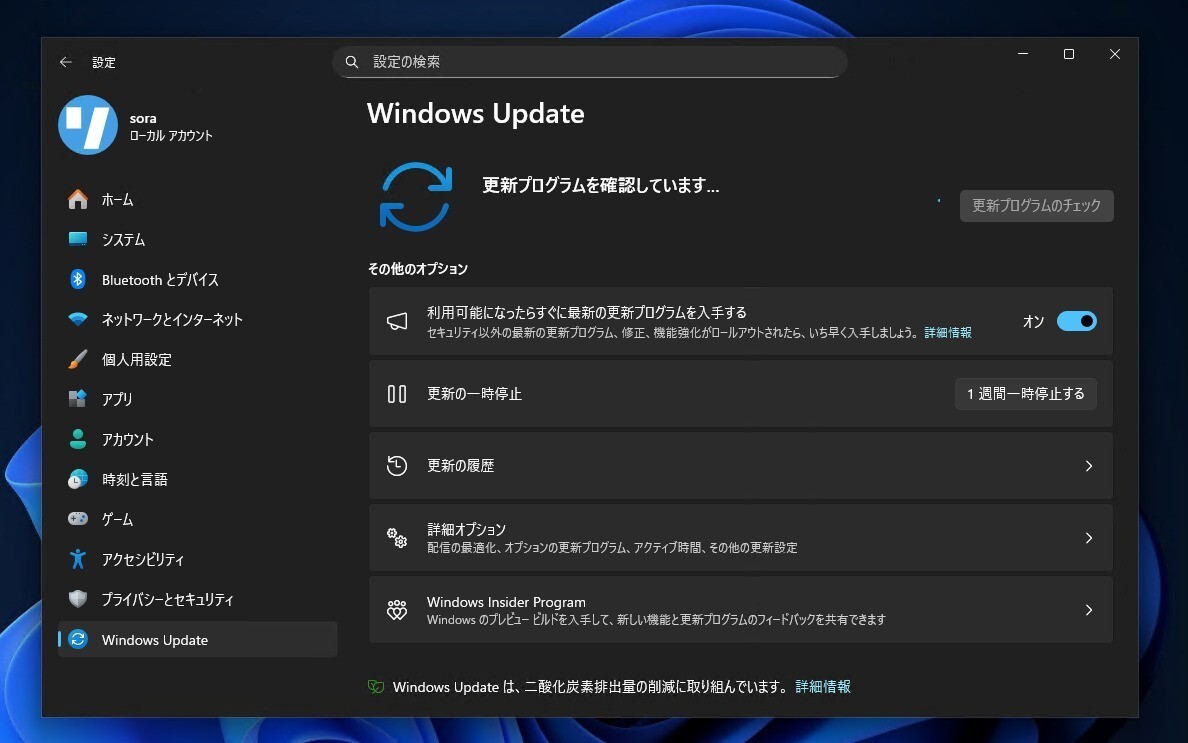Click the Bluetooth icon in sidebar
The width and height of the screenshot is (1188, 743).
click(77, 279)
